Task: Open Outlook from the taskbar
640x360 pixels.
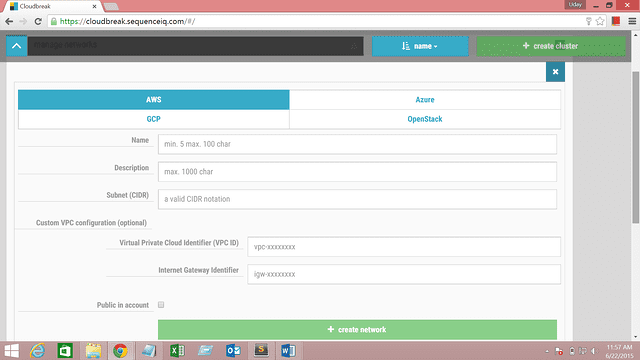Action: 233,351
